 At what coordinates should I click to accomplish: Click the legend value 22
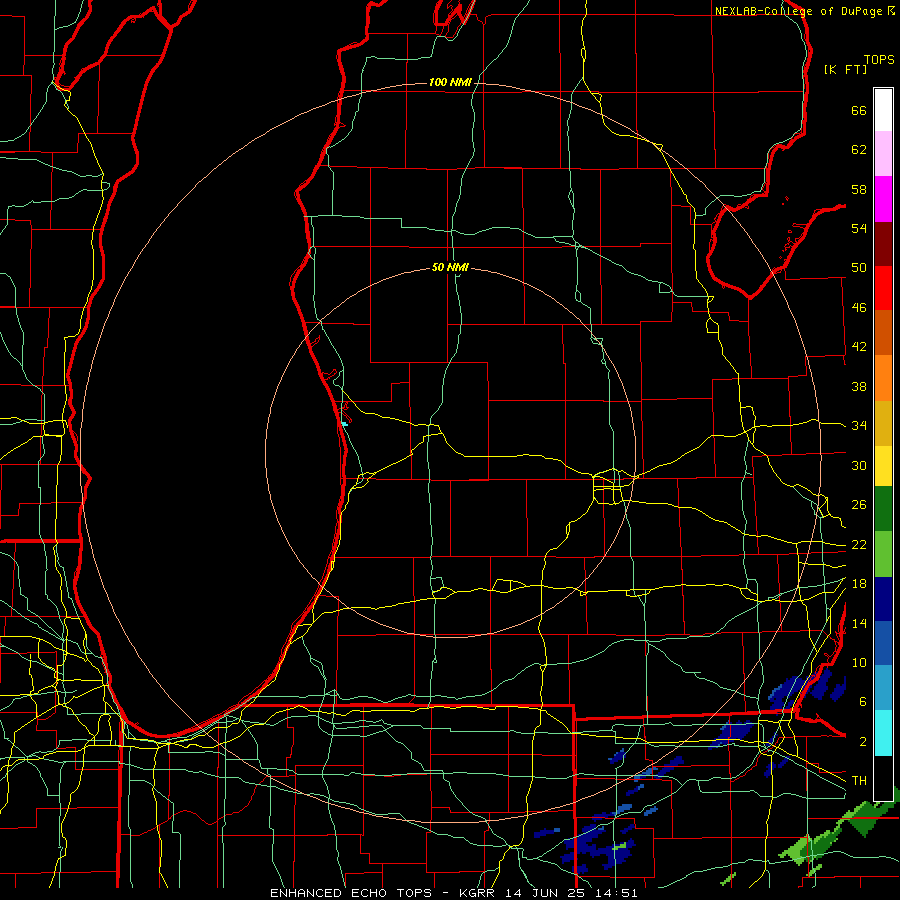[859, 545]
